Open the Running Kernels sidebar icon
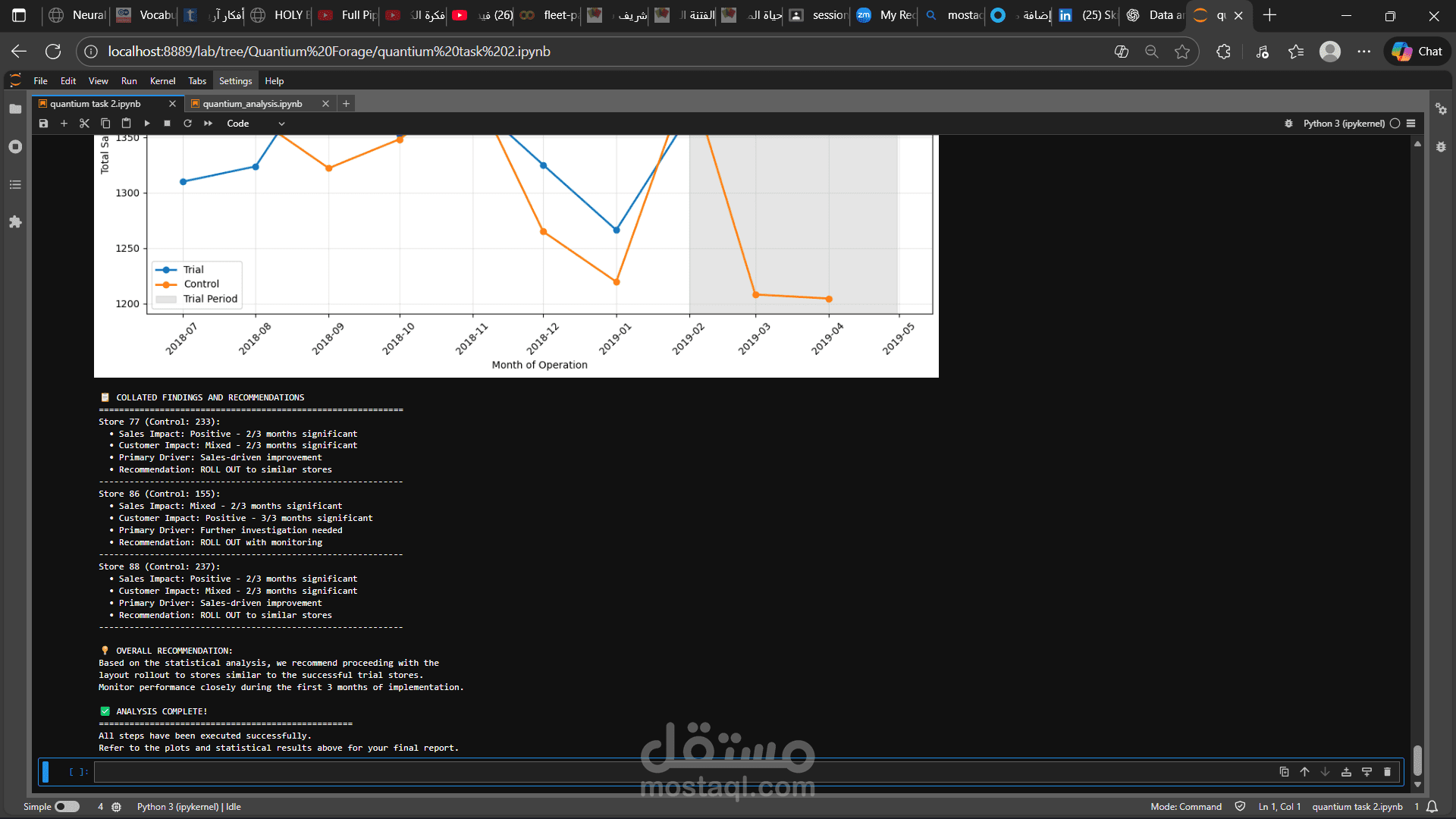 coord(15,146)
